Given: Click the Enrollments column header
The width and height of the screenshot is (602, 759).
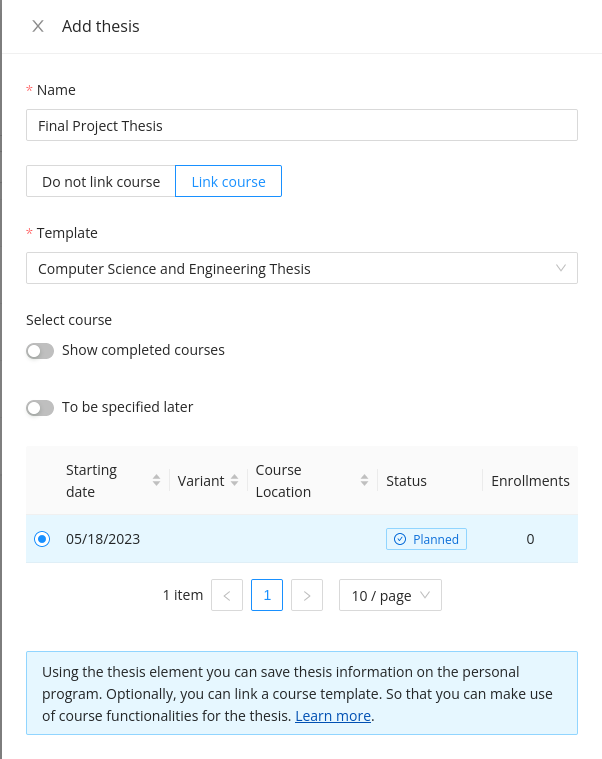Looking at the screenshot, I should click(530, 481).
